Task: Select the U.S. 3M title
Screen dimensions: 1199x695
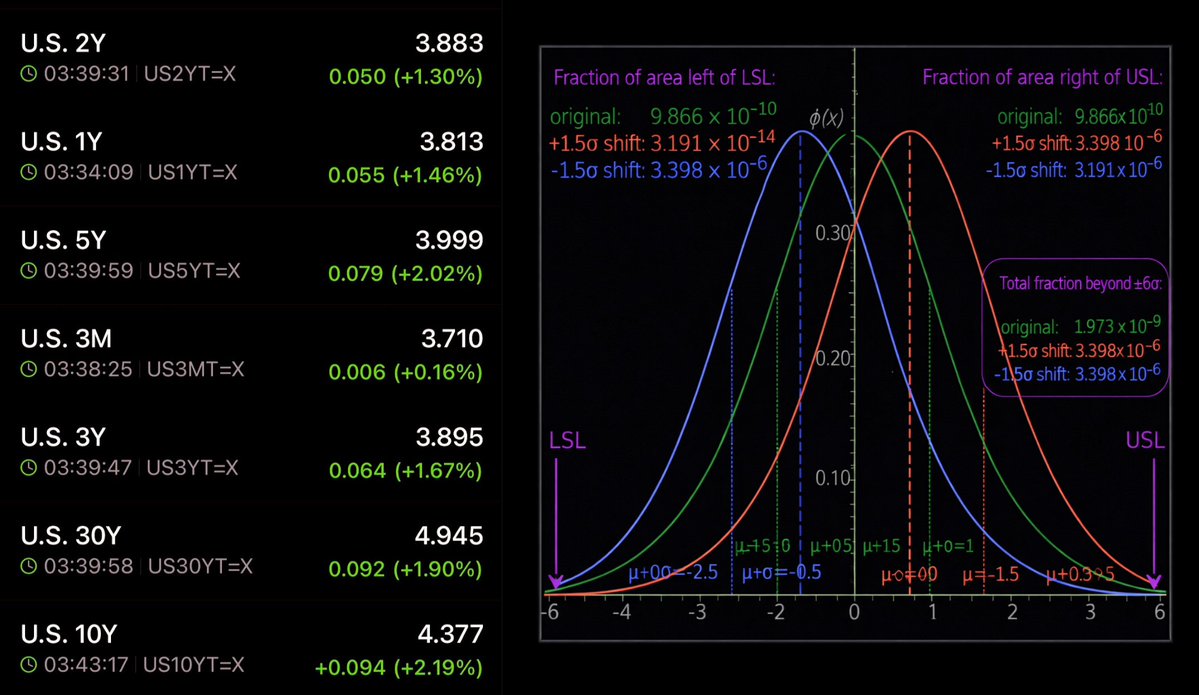Action: pyautogui.click(x=67, y=339)
